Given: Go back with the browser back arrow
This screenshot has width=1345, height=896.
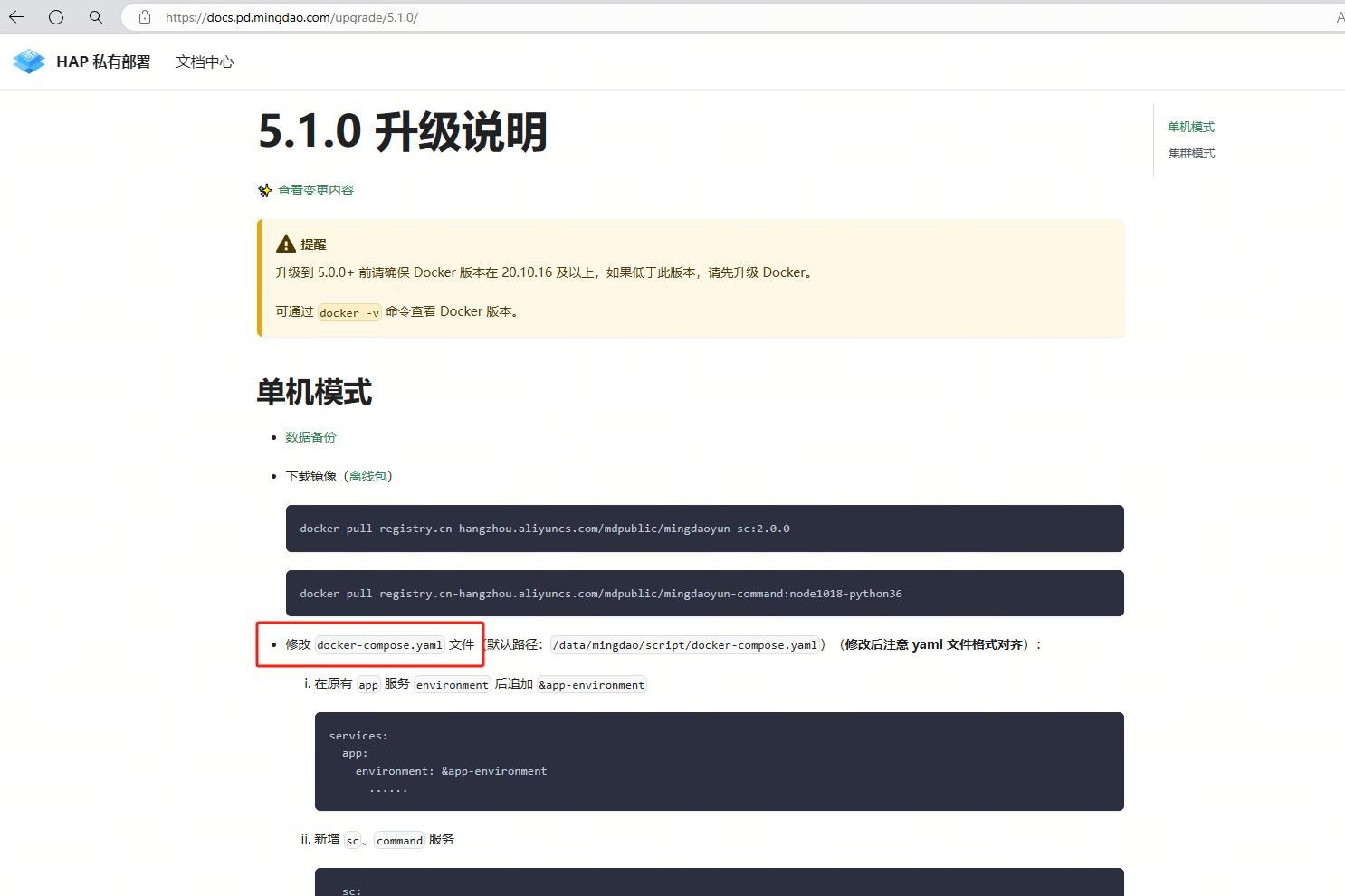Looking at the screenshot, I should (x=16, y=17).
